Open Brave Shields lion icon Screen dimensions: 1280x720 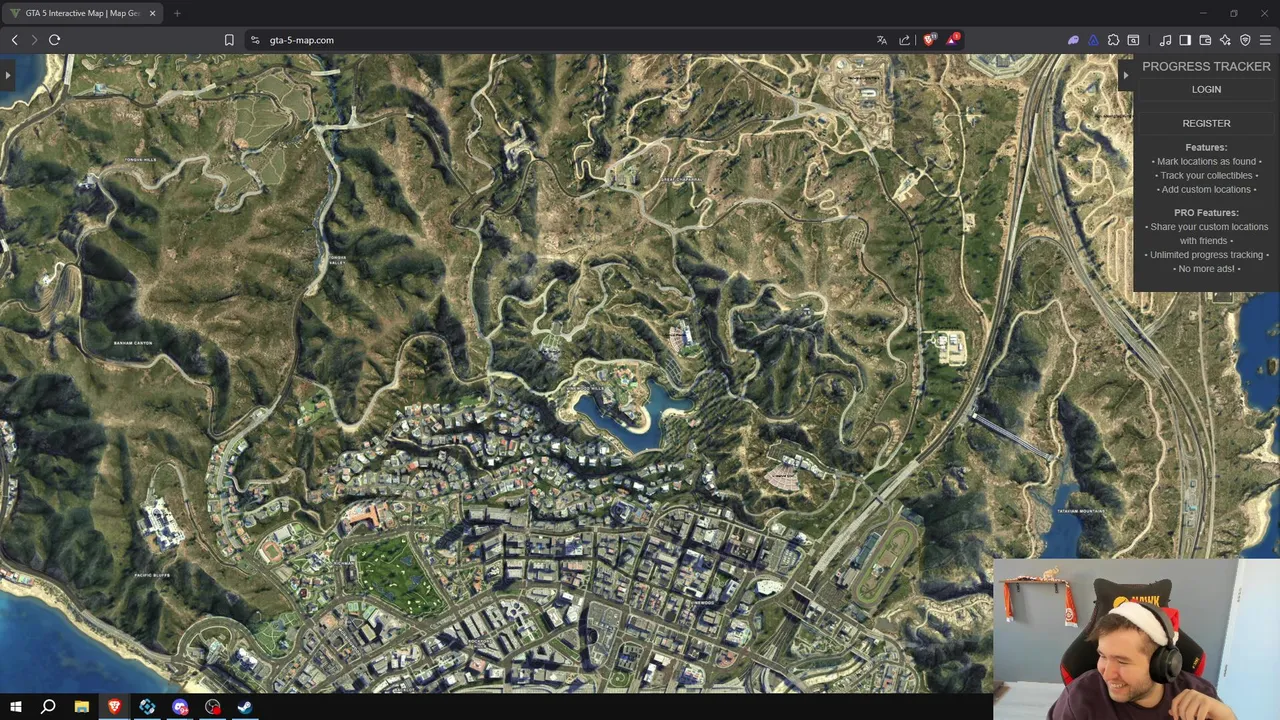[929, 40]
